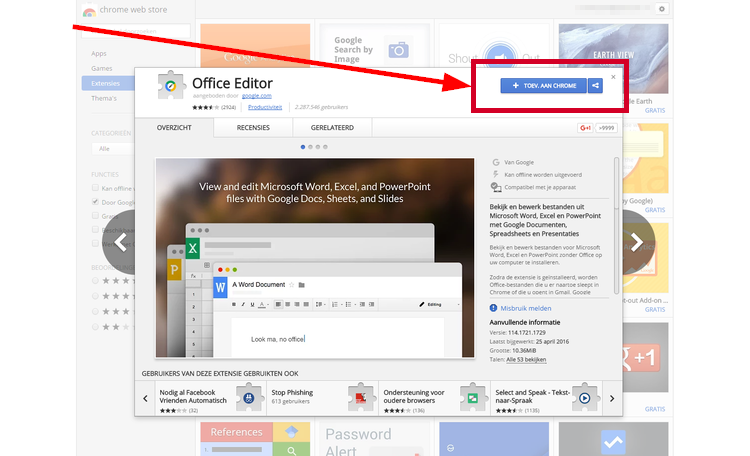The image size is (750, 456).
Task: Open the Password Alert tile
Action: (x=375, y=439)
